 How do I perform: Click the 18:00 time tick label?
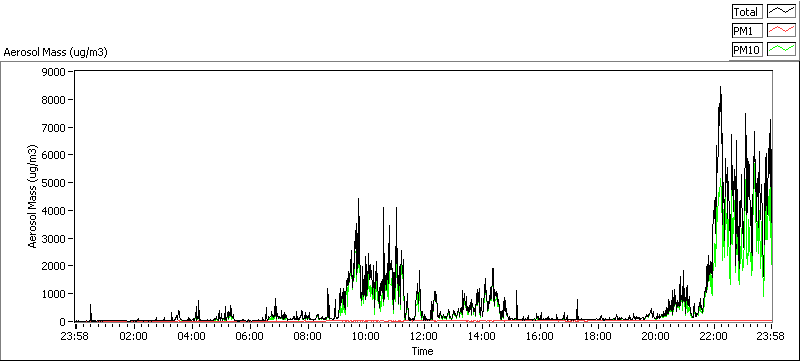click(x=597, y=337)
